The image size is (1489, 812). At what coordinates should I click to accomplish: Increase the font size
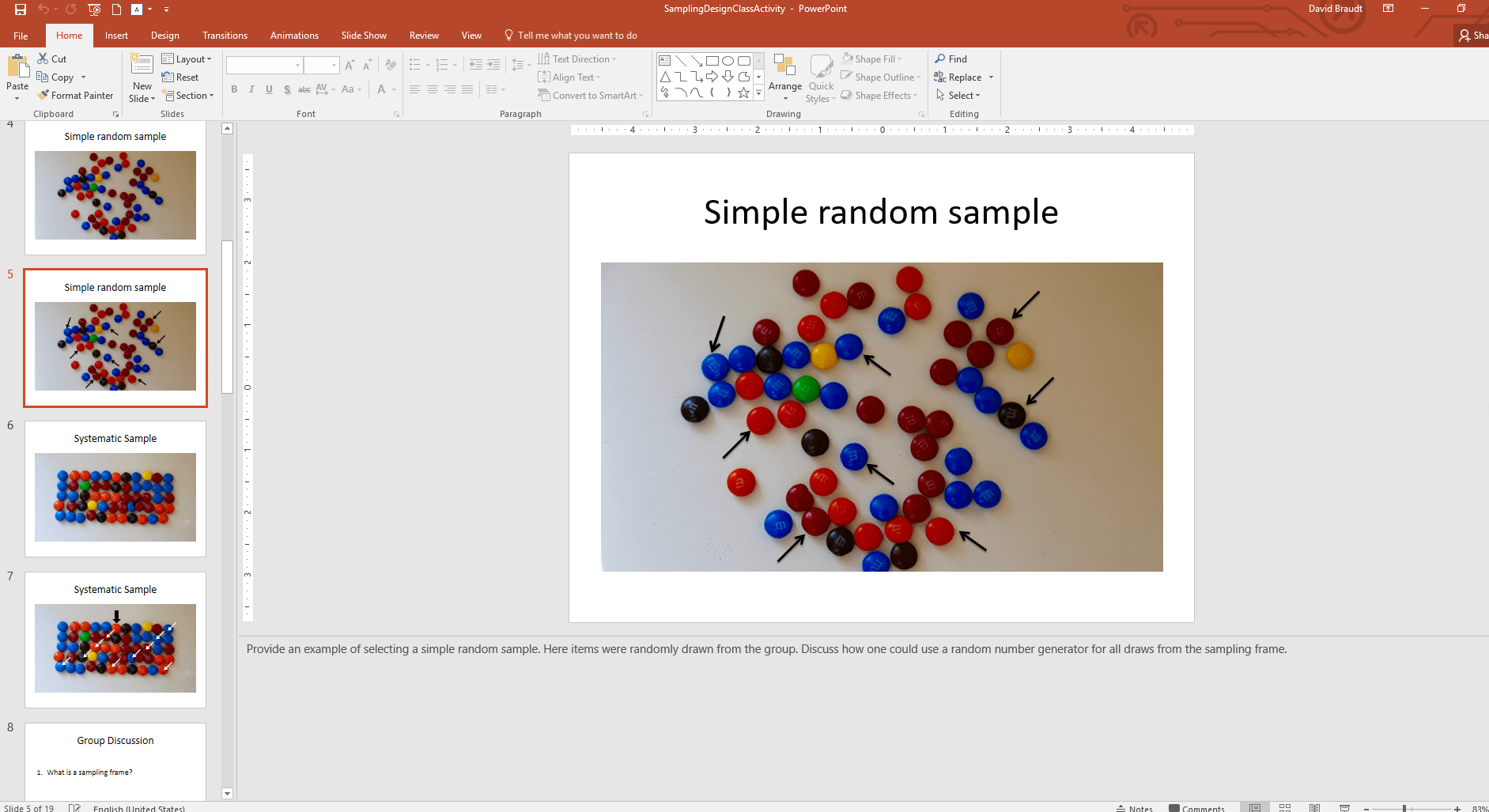(350, 66)
